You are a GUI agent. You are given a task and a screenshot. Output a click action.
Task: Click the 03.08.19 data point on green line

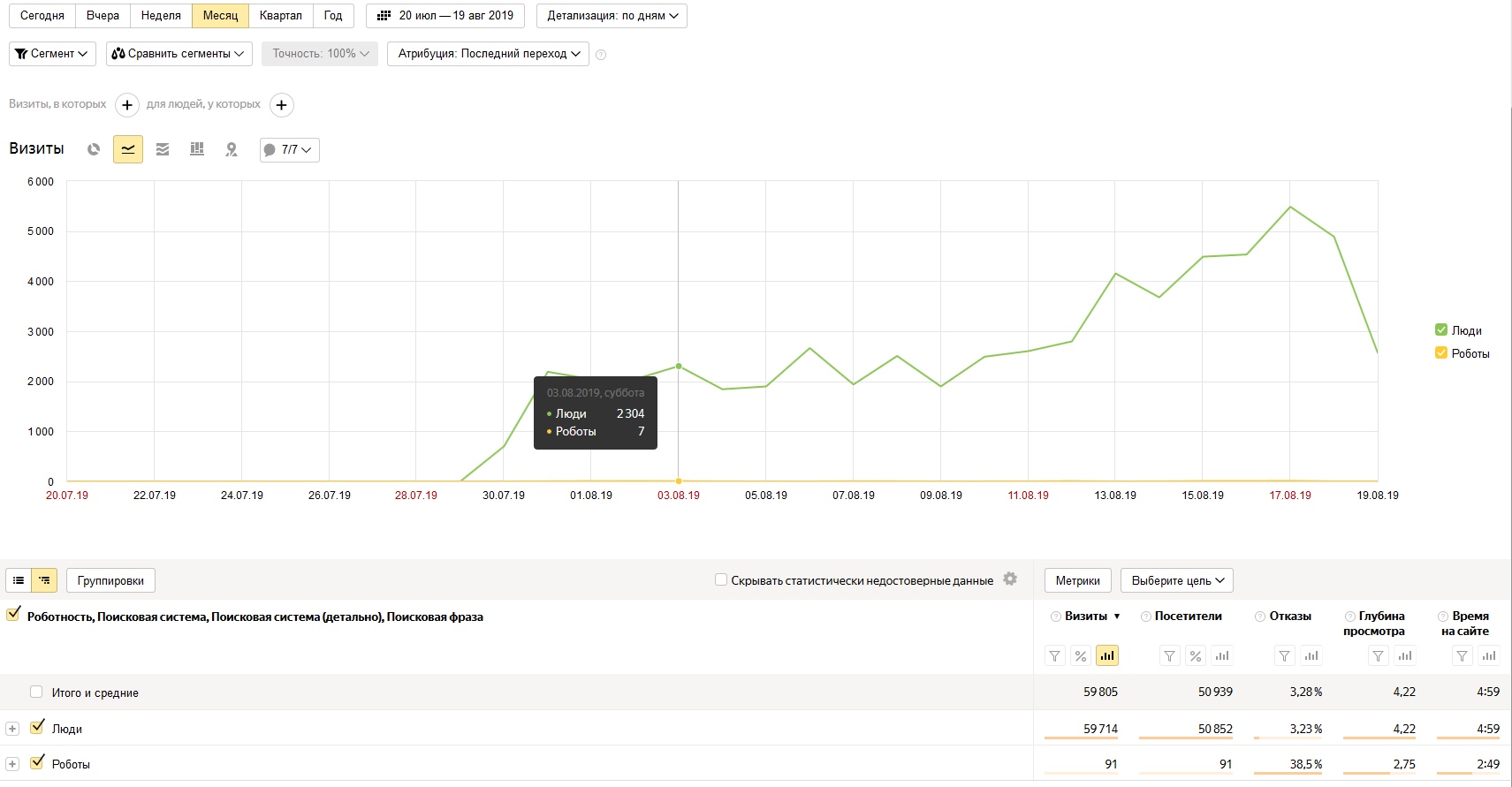pos(679,366)
